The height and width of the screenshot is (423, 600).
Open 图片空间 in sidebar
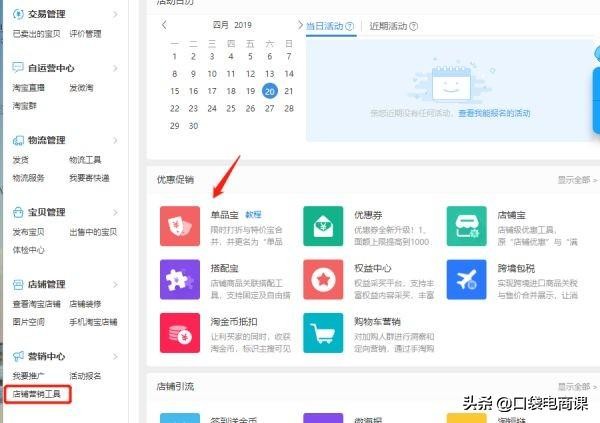pyautogui.click(x=28, y=322)
